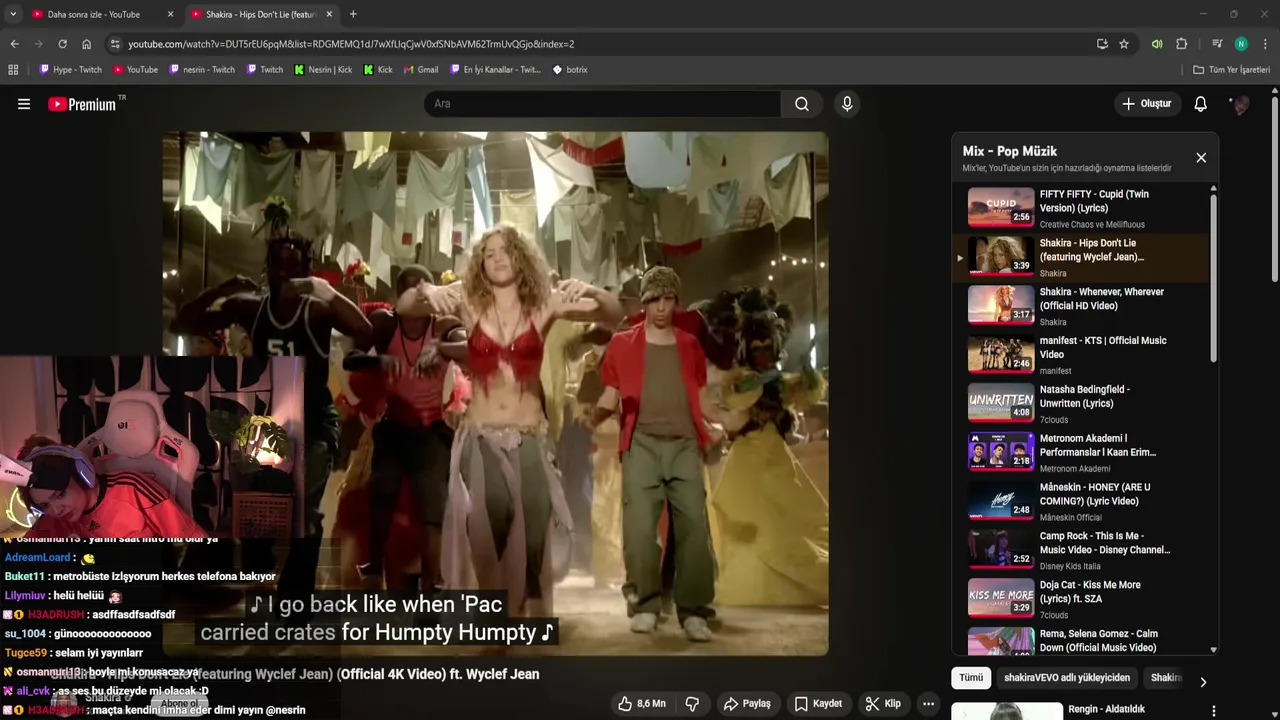The width and height of the screenshot is (1280, 720).
Task: Open YouTube notifications bell
Action: click(x=1201, y=104)
